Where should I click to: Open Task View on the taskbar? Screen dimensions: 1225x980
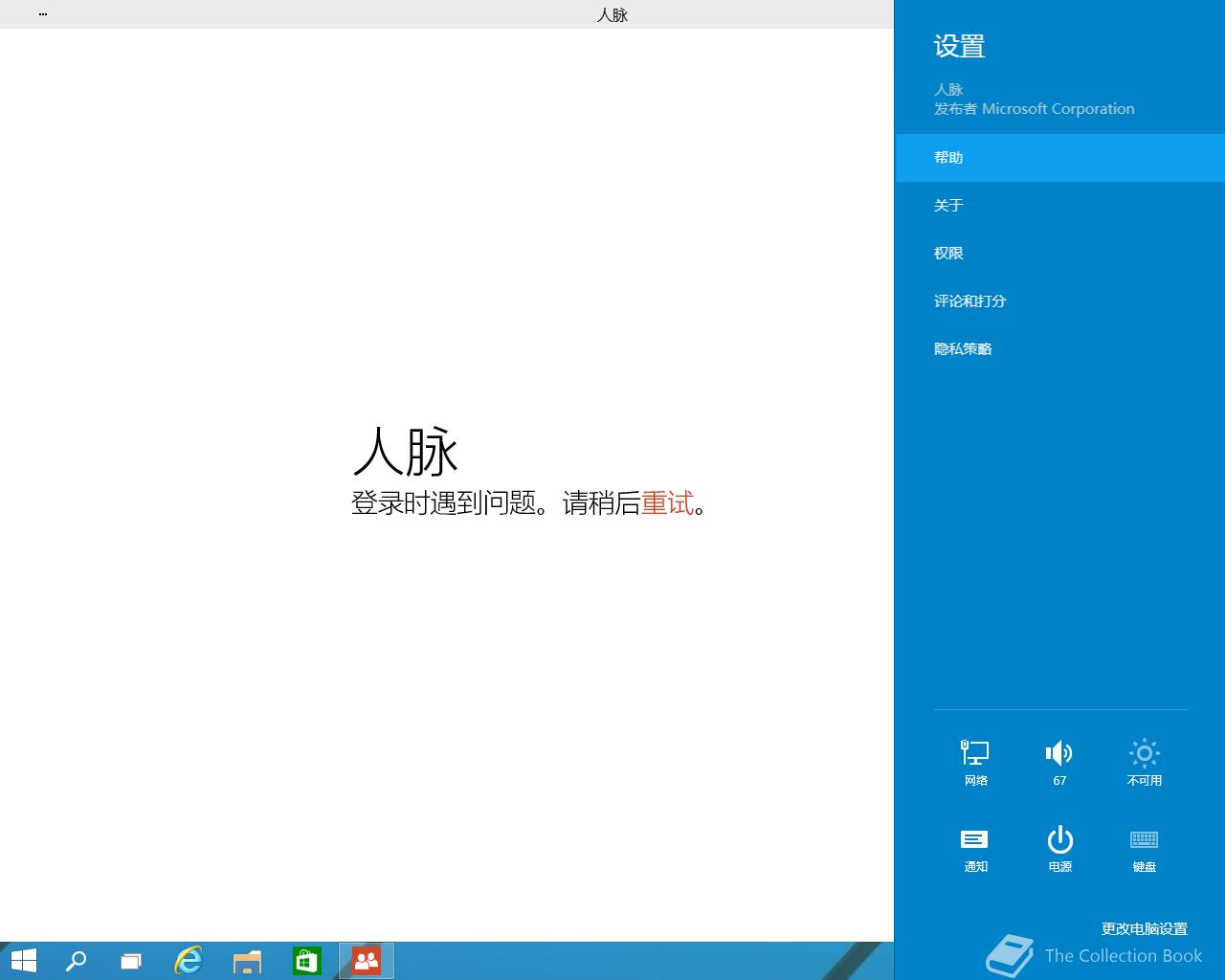coord(131,961)
